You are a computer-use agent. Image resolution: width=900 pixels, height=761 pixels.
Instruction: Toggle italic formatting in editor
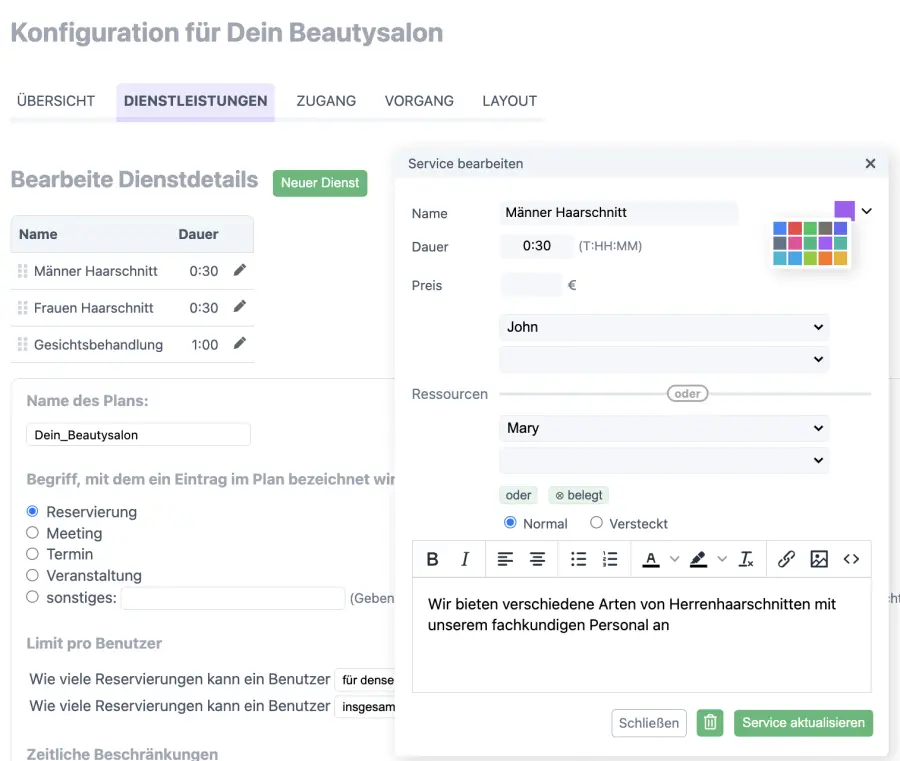465,559
